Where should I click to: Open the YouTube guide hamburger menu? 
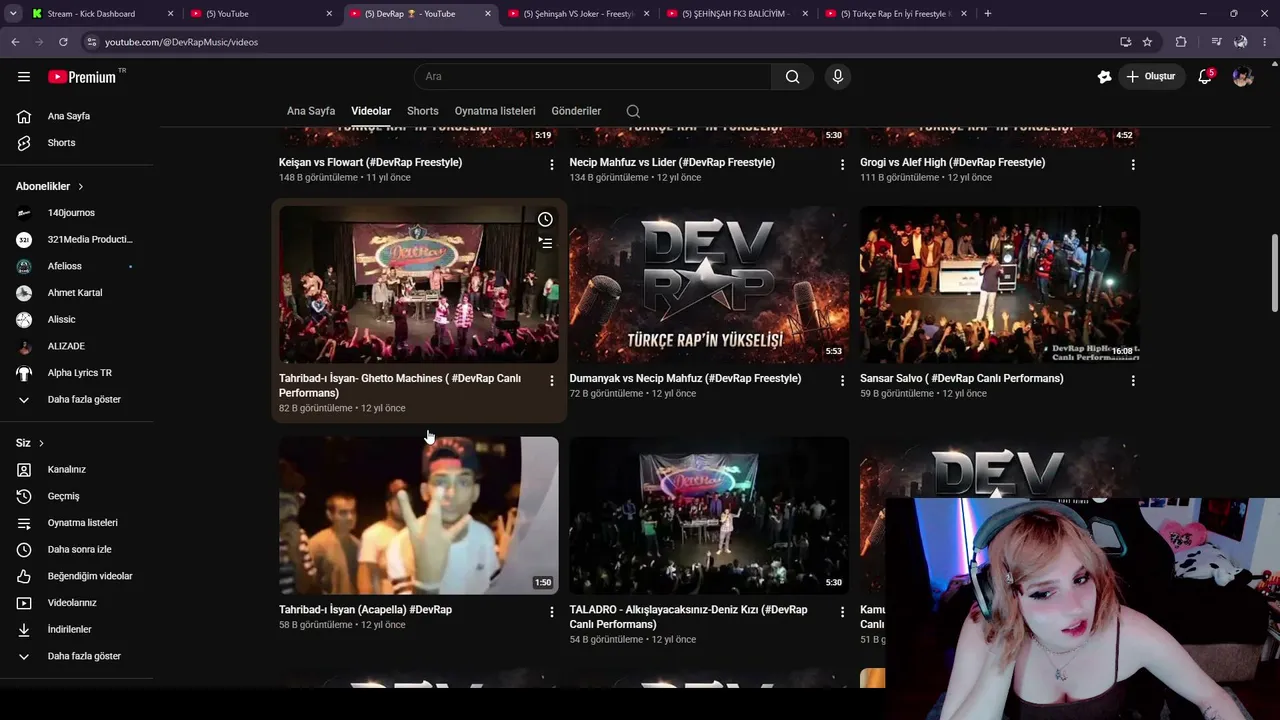(x=24, y=76)
